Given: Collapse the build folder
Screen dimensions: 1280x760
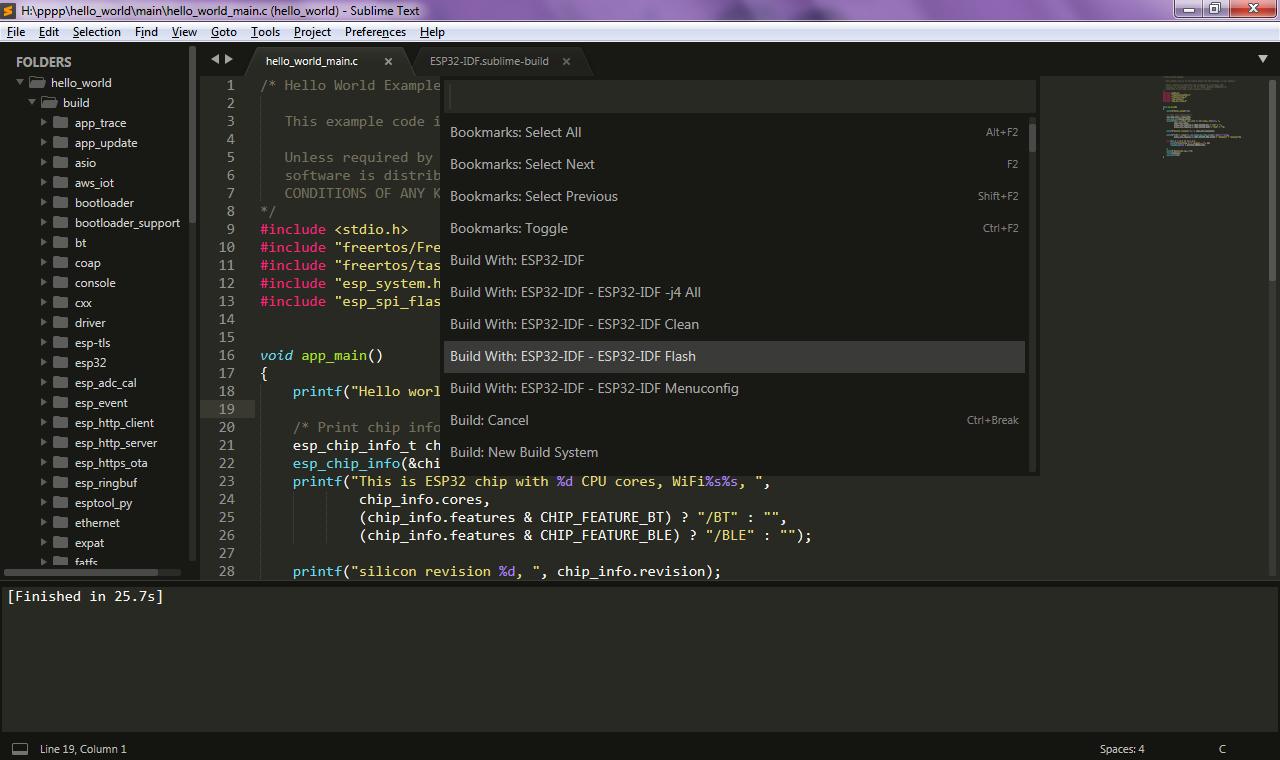Looking at the screenshot, I should [32, 102].
